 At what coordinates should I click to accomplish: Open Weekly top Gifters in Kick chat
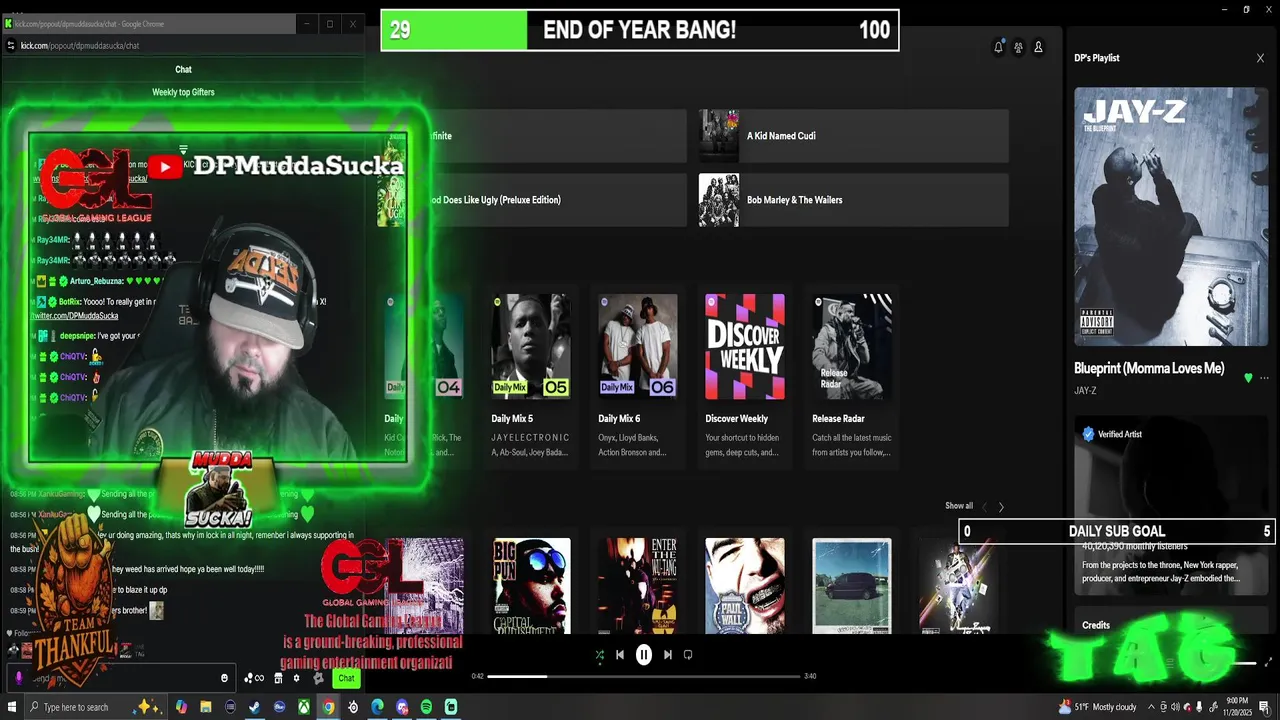pos(183,92)
